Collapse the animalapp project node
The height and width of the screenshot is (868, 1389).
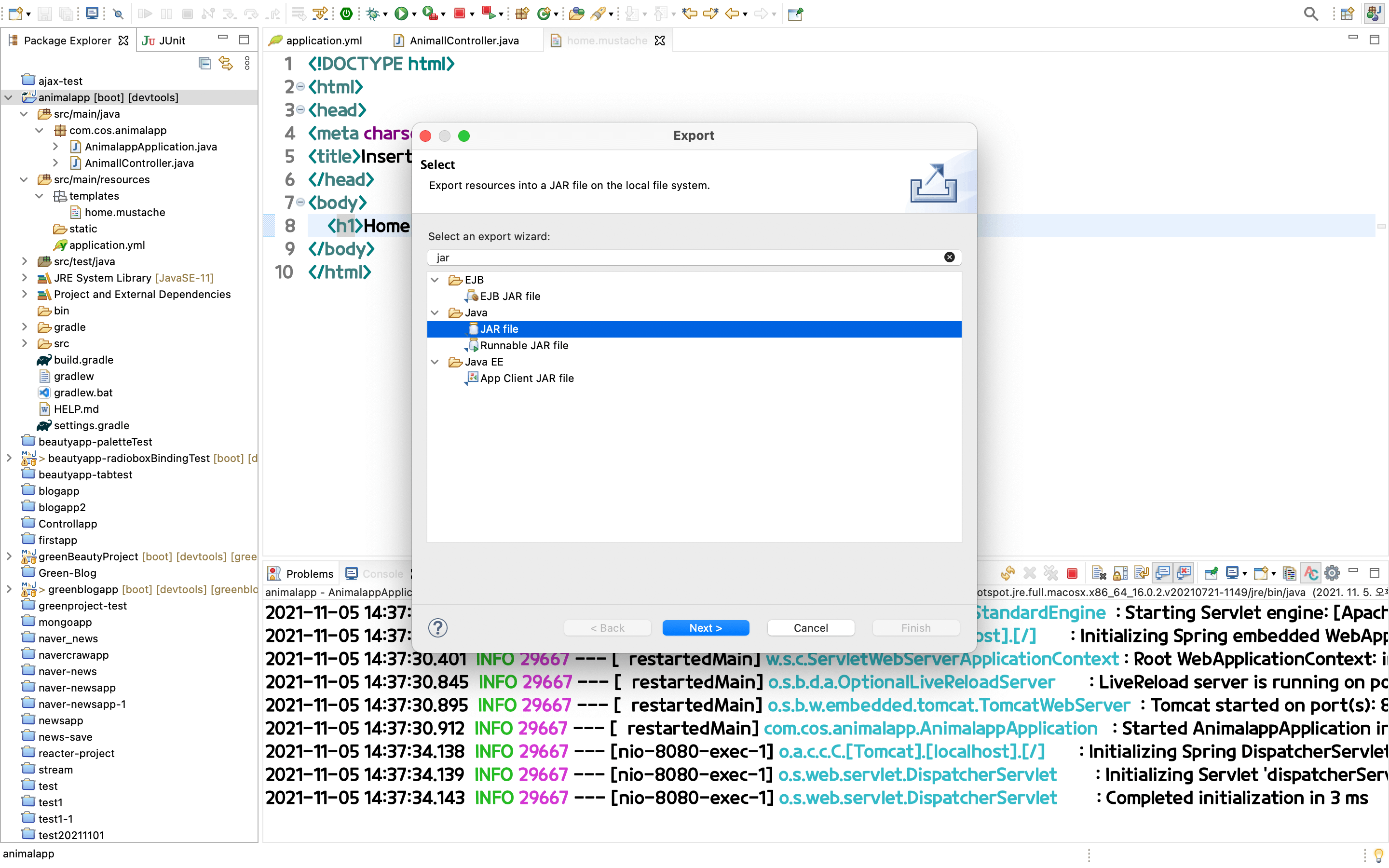pos(9,97)
